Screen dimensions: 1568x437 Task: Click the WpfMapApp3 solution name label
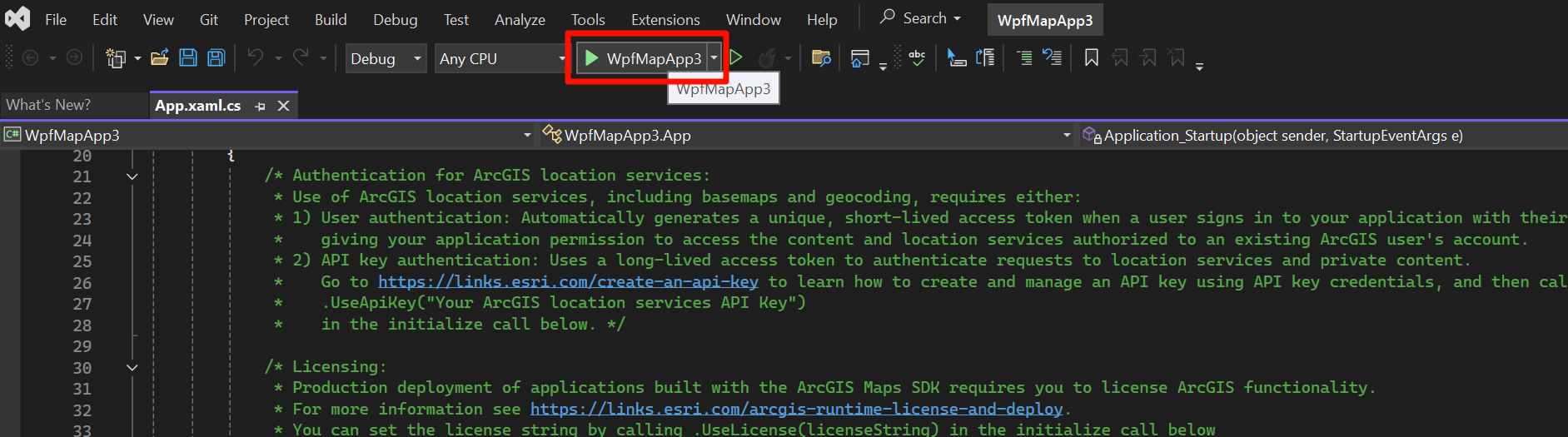point(1045,20)
